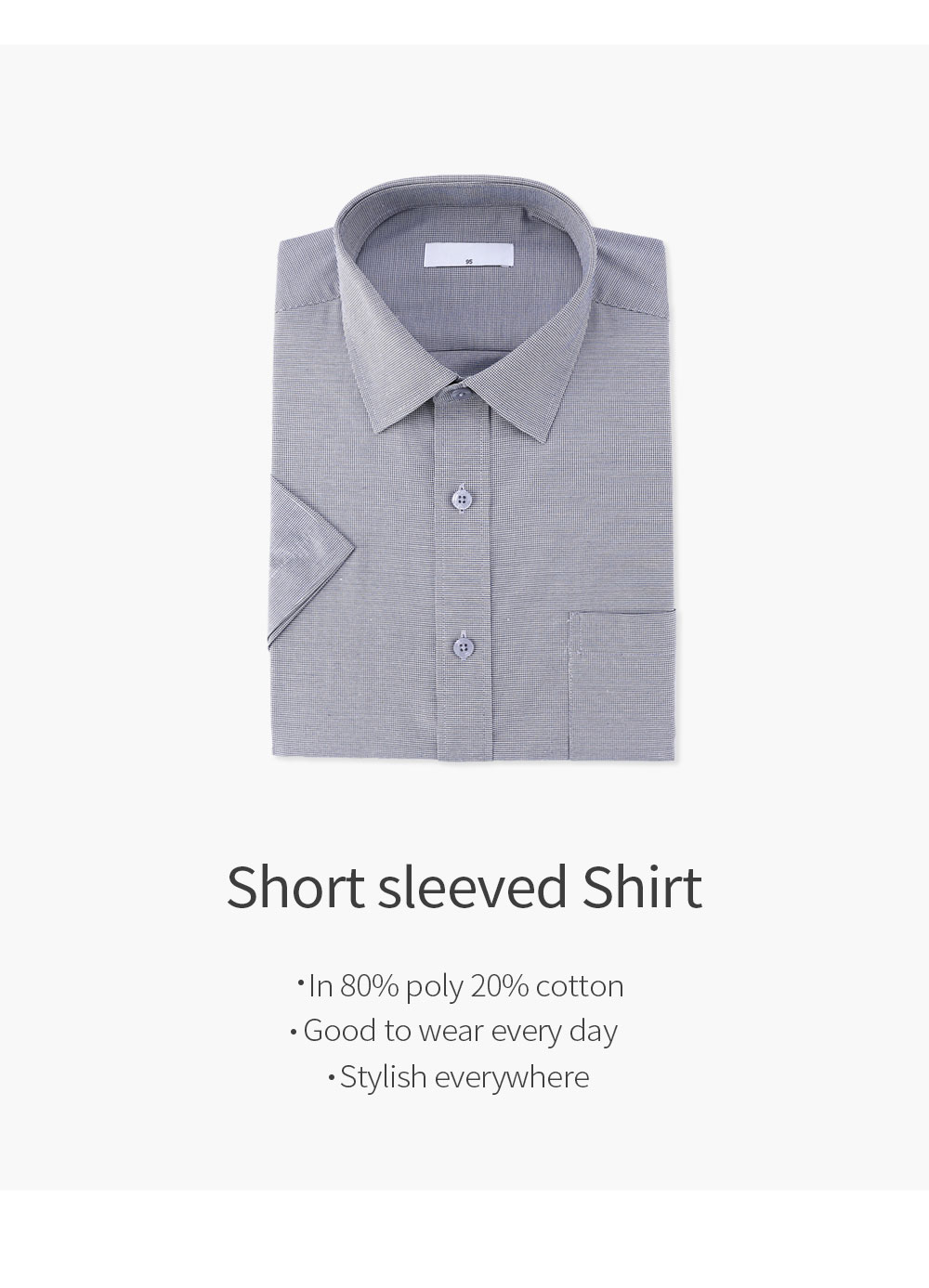Click the word 'sleeved' in the title
The width and height of the screenshot is (929, 1288).
473,887
